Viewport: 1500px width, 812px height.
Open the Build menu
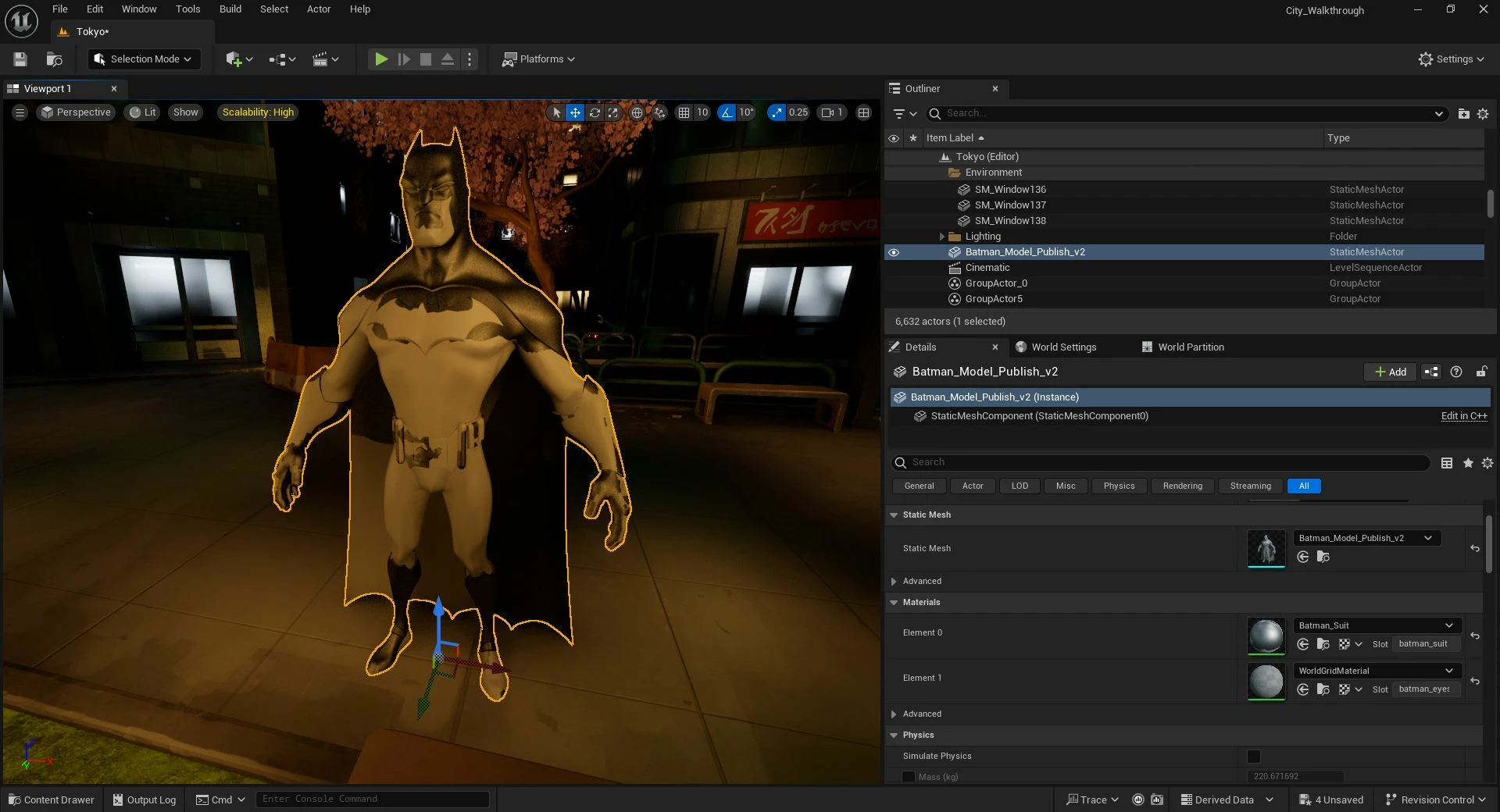(x=230, y=9)
